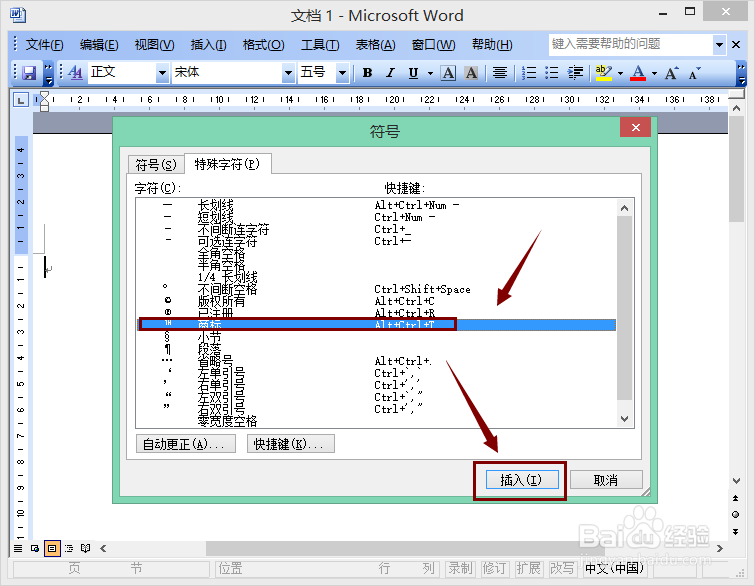Open font color dropdown arrow
755x586 pixels.
[654, 73]
